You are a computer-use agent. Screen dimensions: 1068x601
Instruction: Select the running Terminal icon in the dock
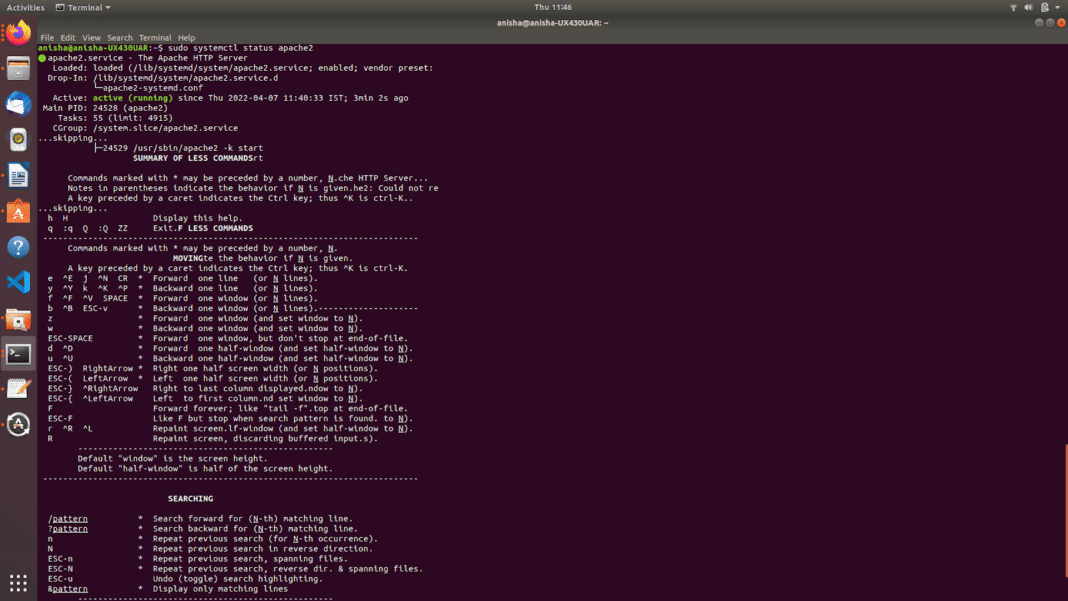(x=17, y=355)
